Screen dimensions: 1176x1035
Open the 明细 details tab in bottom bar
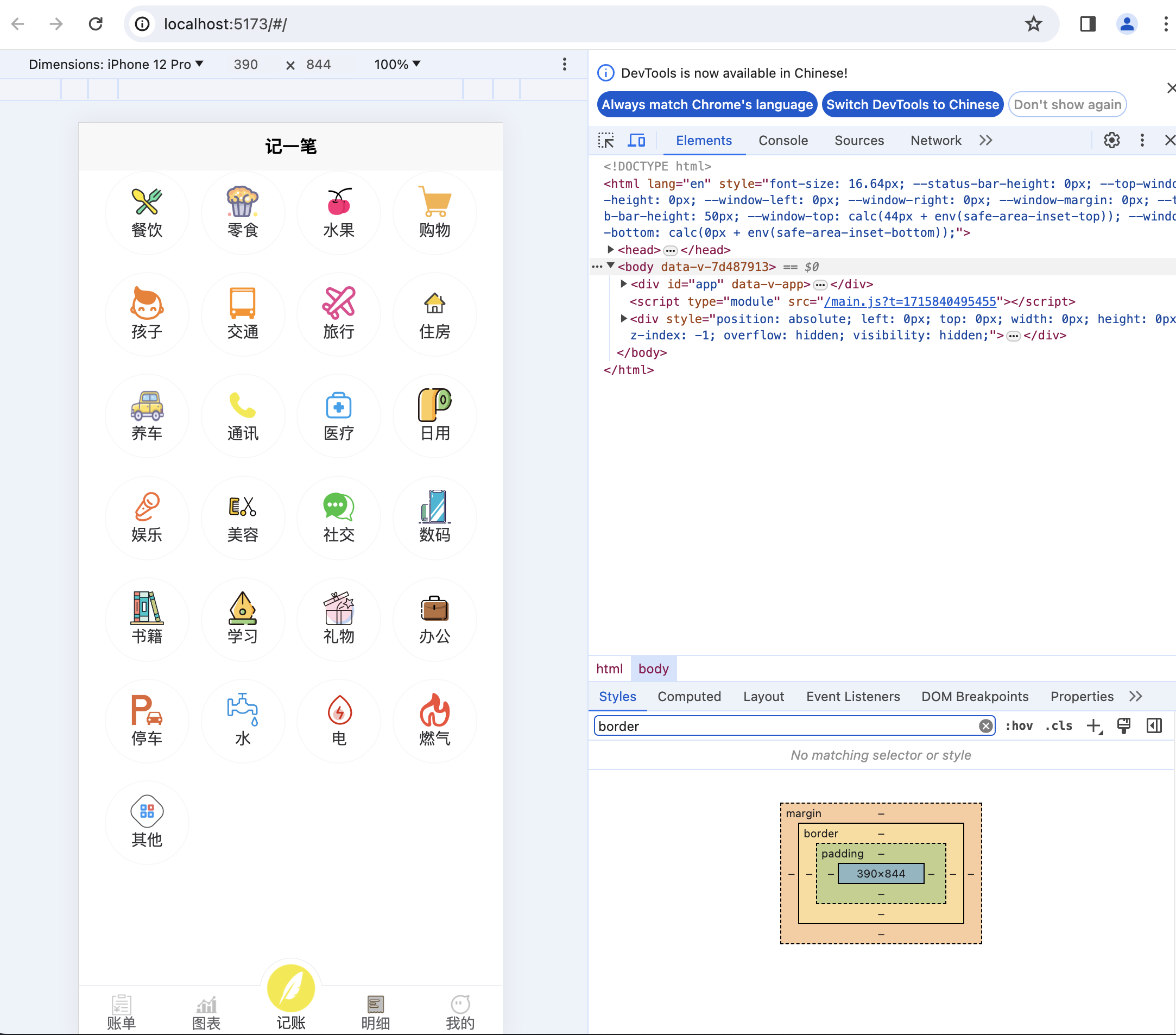click(x=375, y=1012)
